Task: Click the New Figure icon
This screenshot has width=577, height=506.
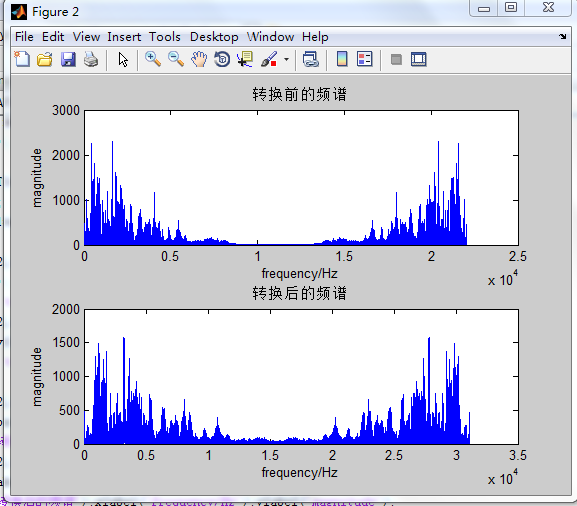Action: pyautogui.click(x=22, y=59)
